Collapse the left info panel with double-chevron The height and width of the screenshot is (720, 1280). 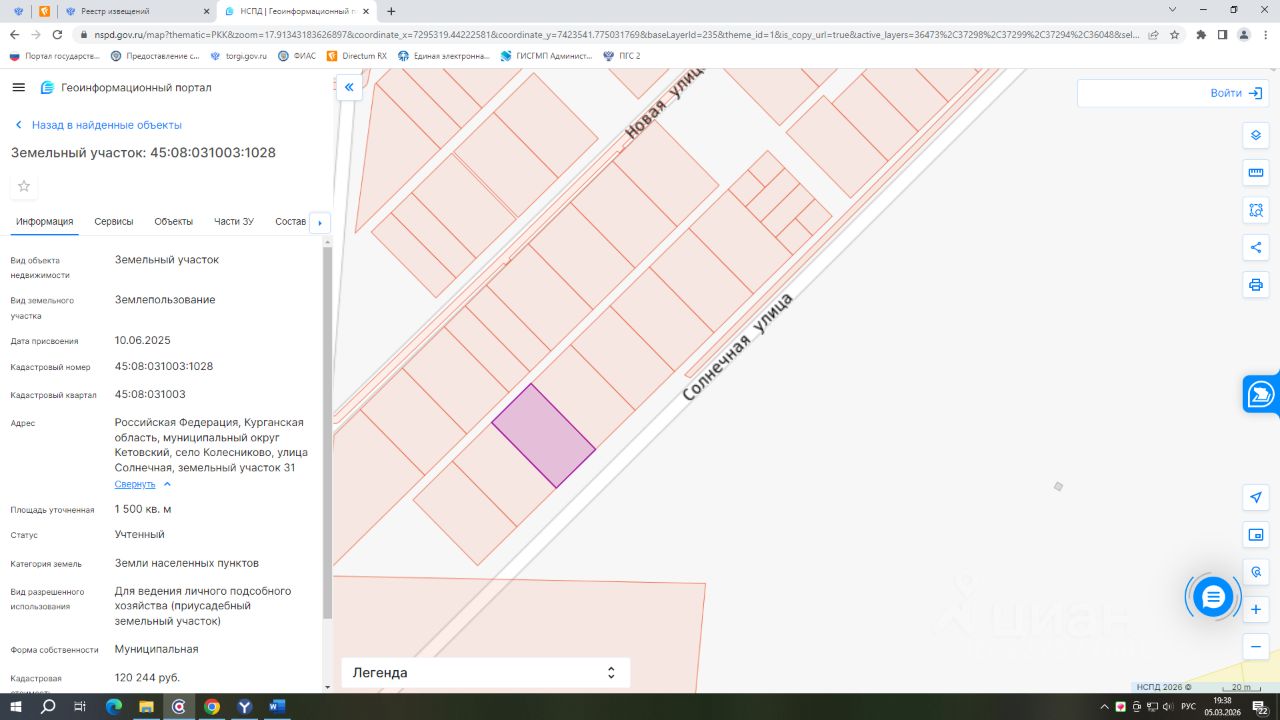coord(349,88)
